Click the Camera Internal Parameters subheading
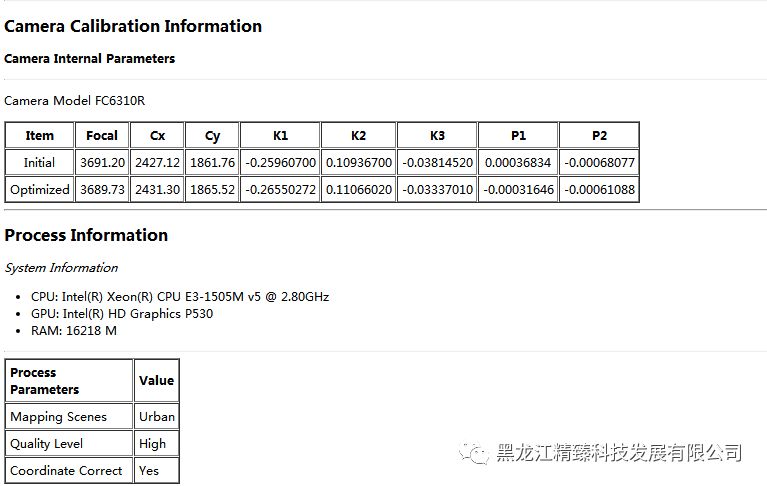 (89, 59)
